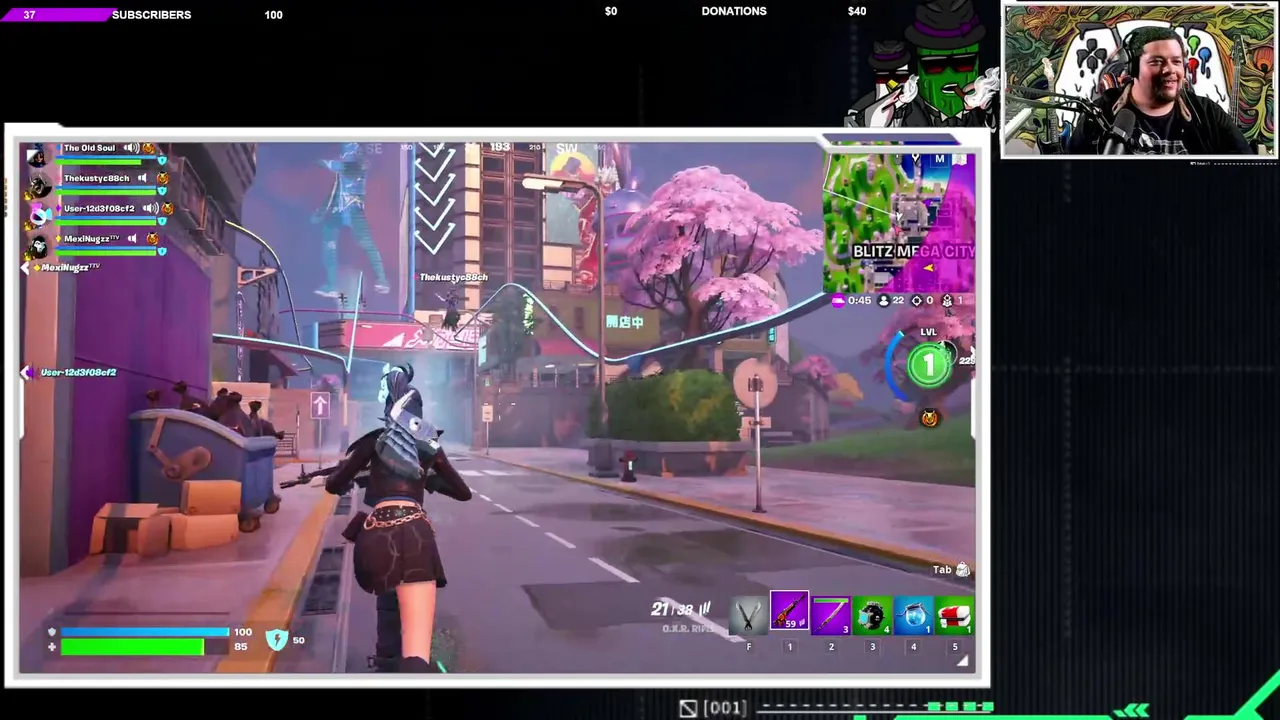Screen dimensions: 1280x720
Task: Click MexiNugzz's speaker voice icon
Action: click(133, 238)
